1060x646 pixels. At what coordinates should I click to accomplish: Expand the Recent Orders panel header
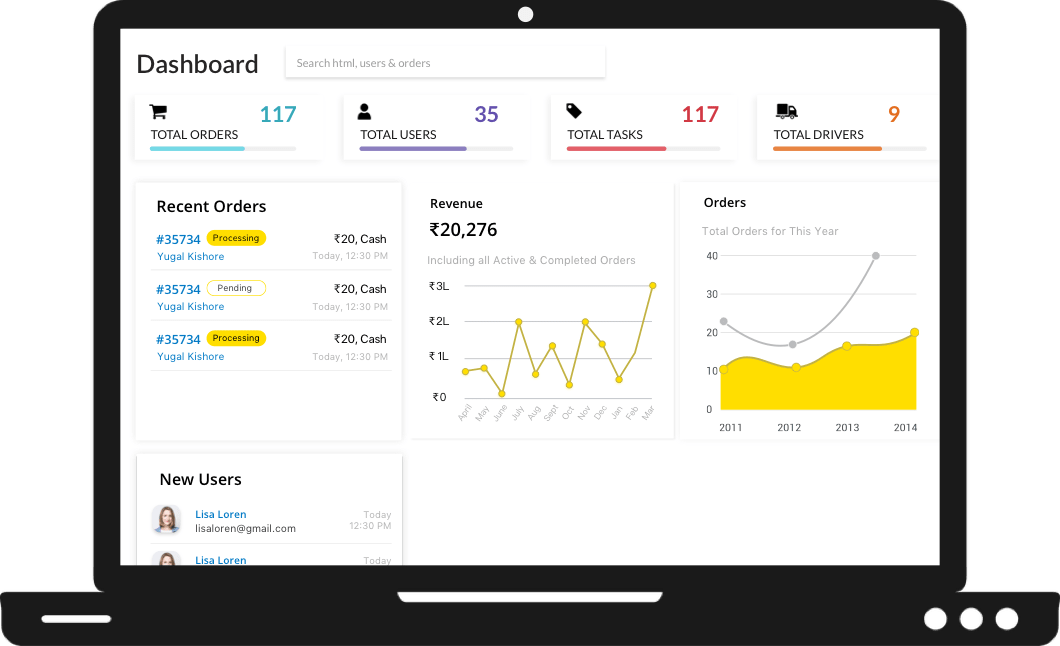pos(211,206)
